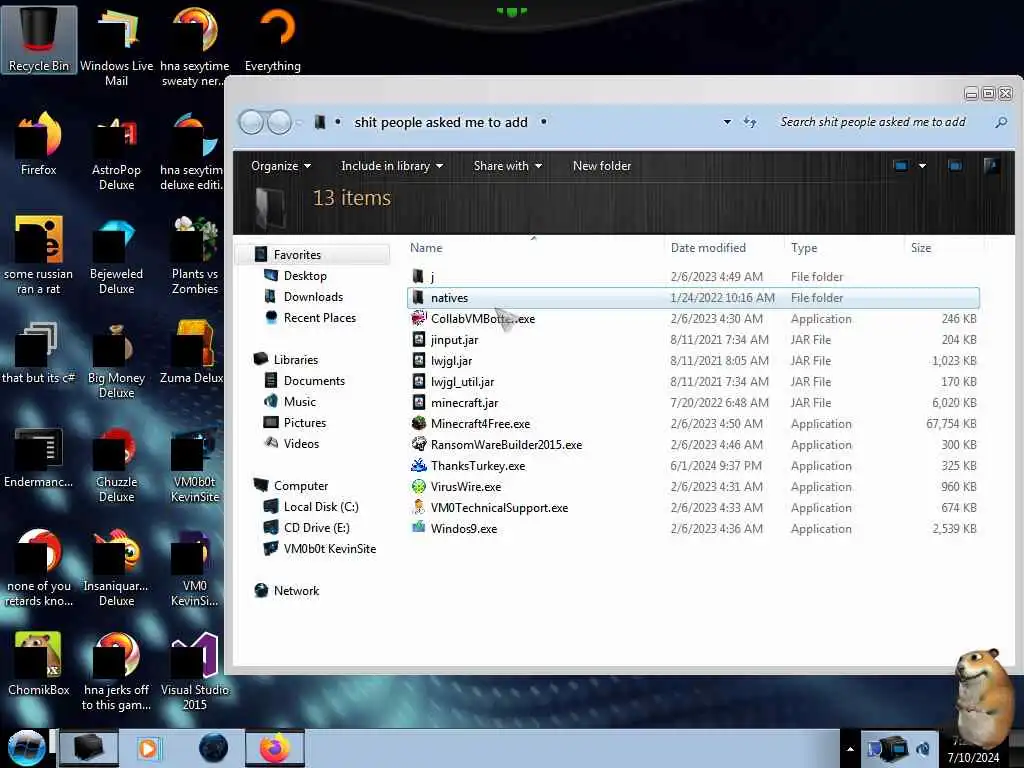Screen dimensions: 1024x768
Task: Open the Recycle Bin desktop icon
Action: [x=39, y=39]
